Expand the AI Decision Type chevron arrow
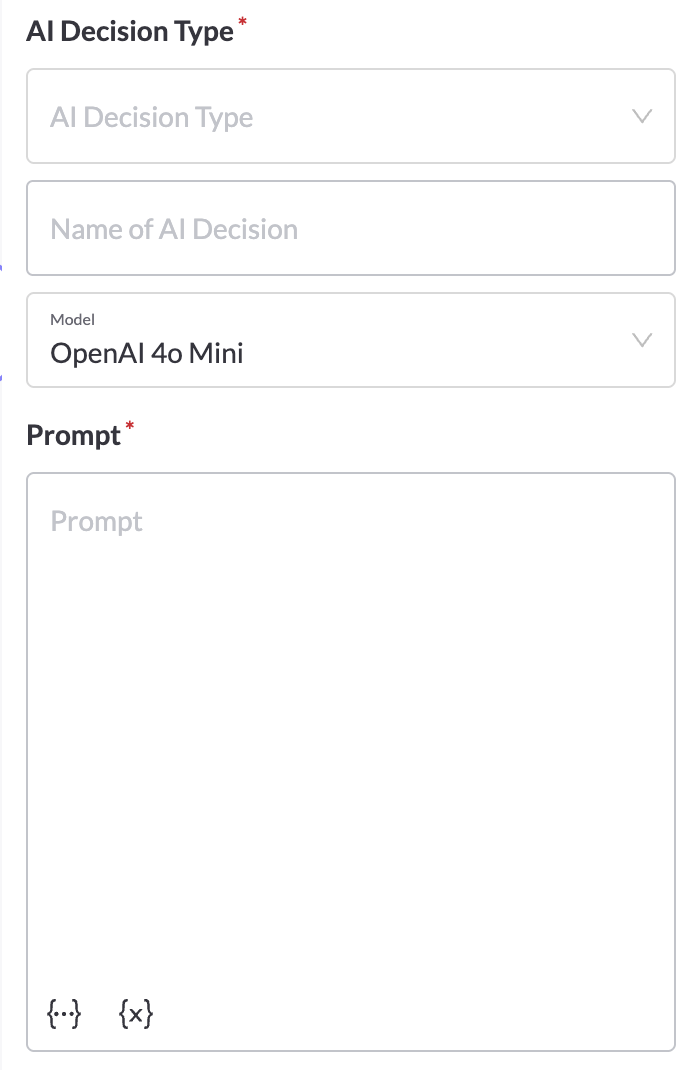Image resolution: width=684 pixels, height=1070 pixels. pos(642,116)
